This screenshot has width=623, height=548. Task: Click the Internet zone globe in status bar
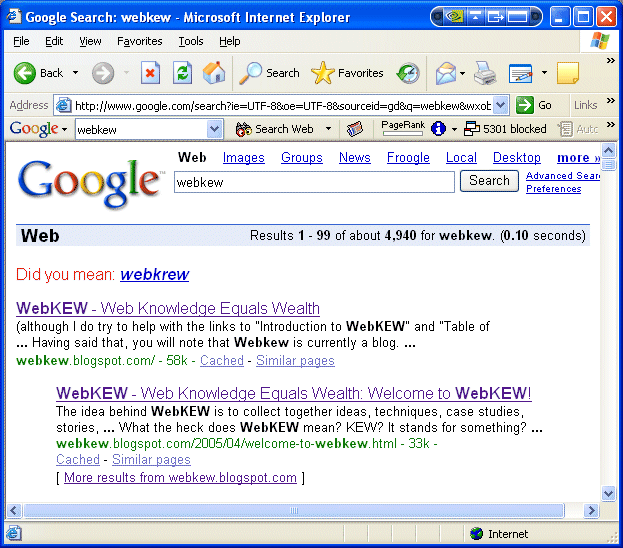click(476, 534)
